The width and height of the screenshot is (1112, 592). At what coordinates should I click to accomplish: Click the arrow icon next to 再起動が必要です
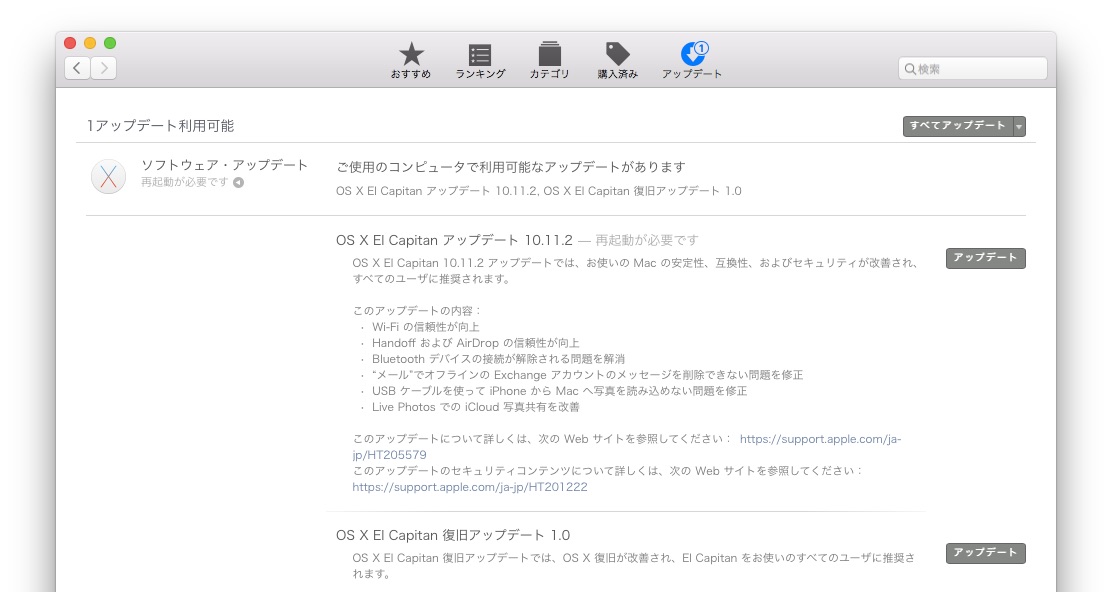238,183
